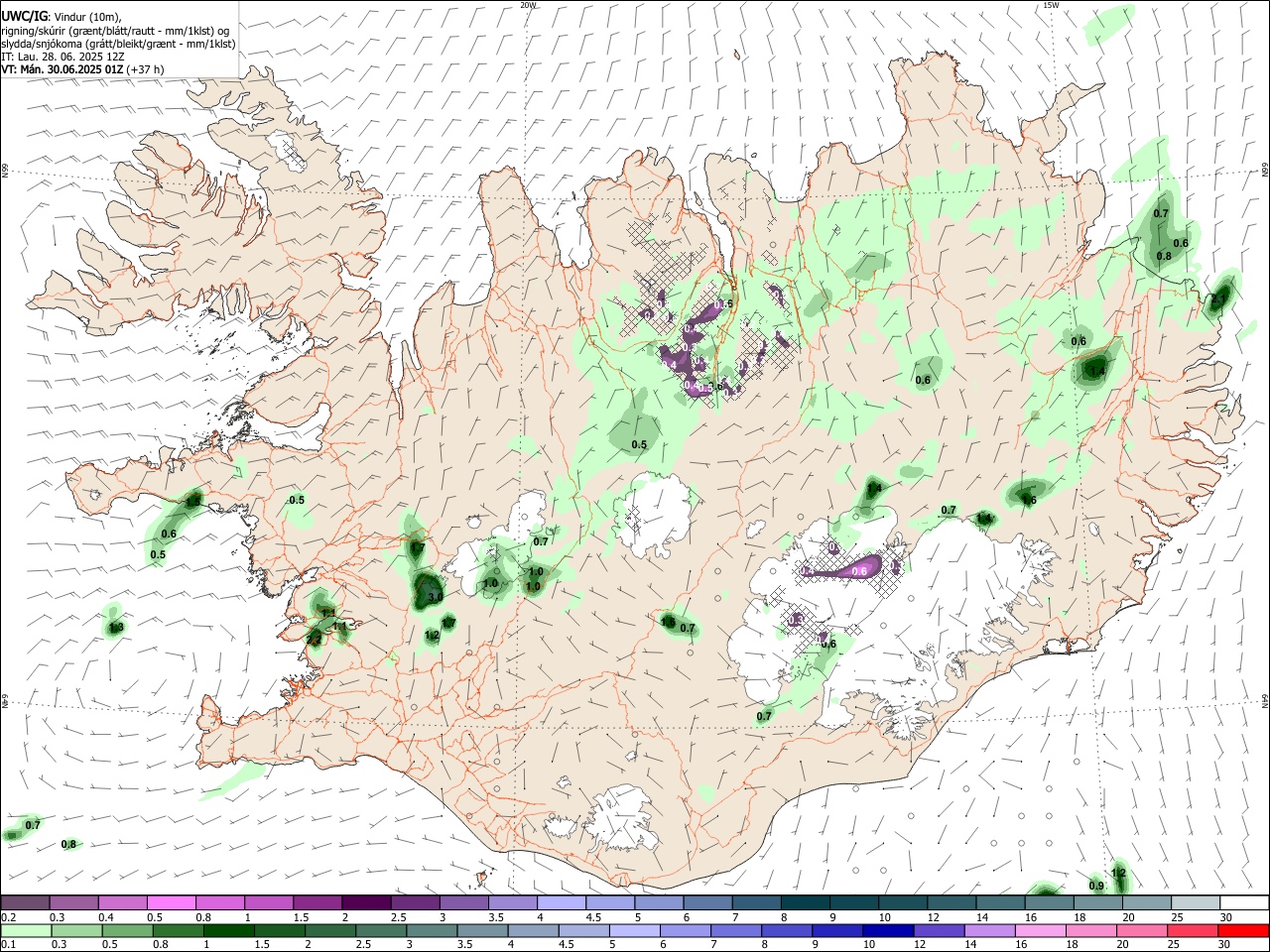Click the '0.2' label in upper legend row
The image size is (1270, 952).
tap(8, 917)
